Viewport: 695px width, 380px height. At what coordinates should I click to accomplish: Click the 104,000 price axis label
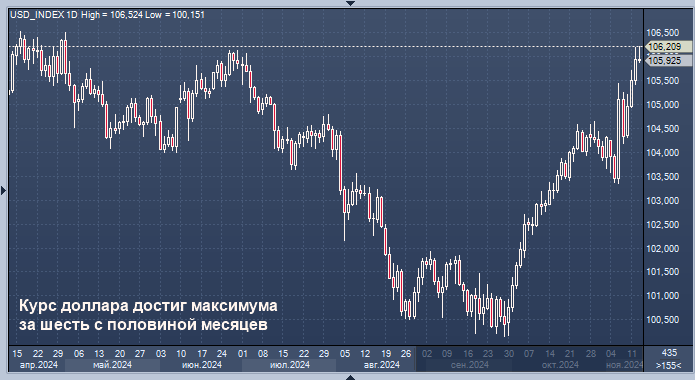[x=663, y=153]
